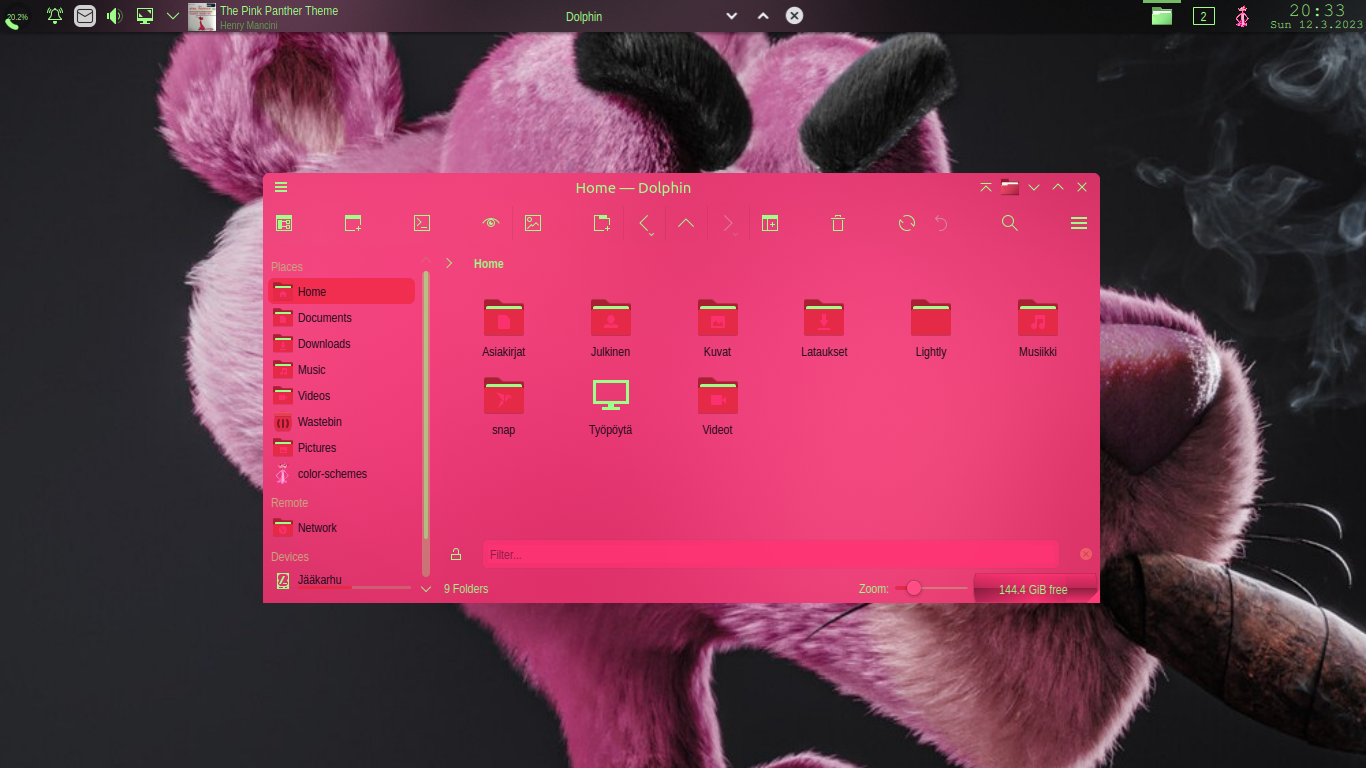Toggle keep-above button in Dolphin title bar
This screenshot has width=1366, height=768.
coord(986,187)
